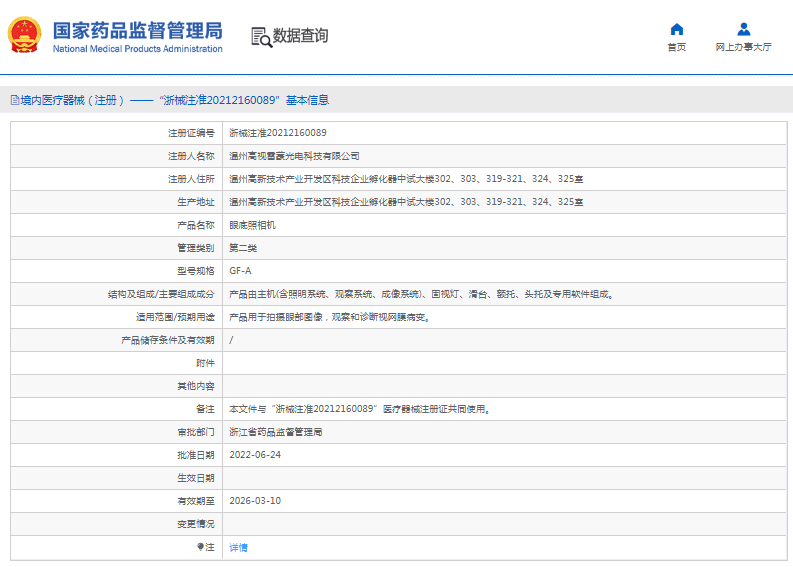Click approving department 浙江省药品监督管理局 cell

(x=276, y=432)
